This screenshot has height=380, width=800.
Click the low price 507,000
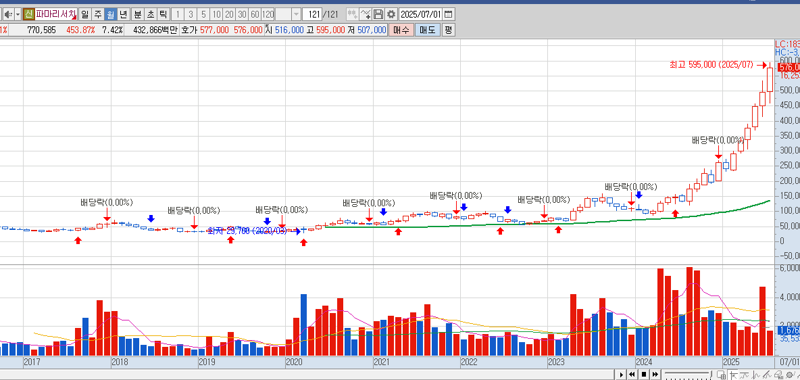pos(371,30)
